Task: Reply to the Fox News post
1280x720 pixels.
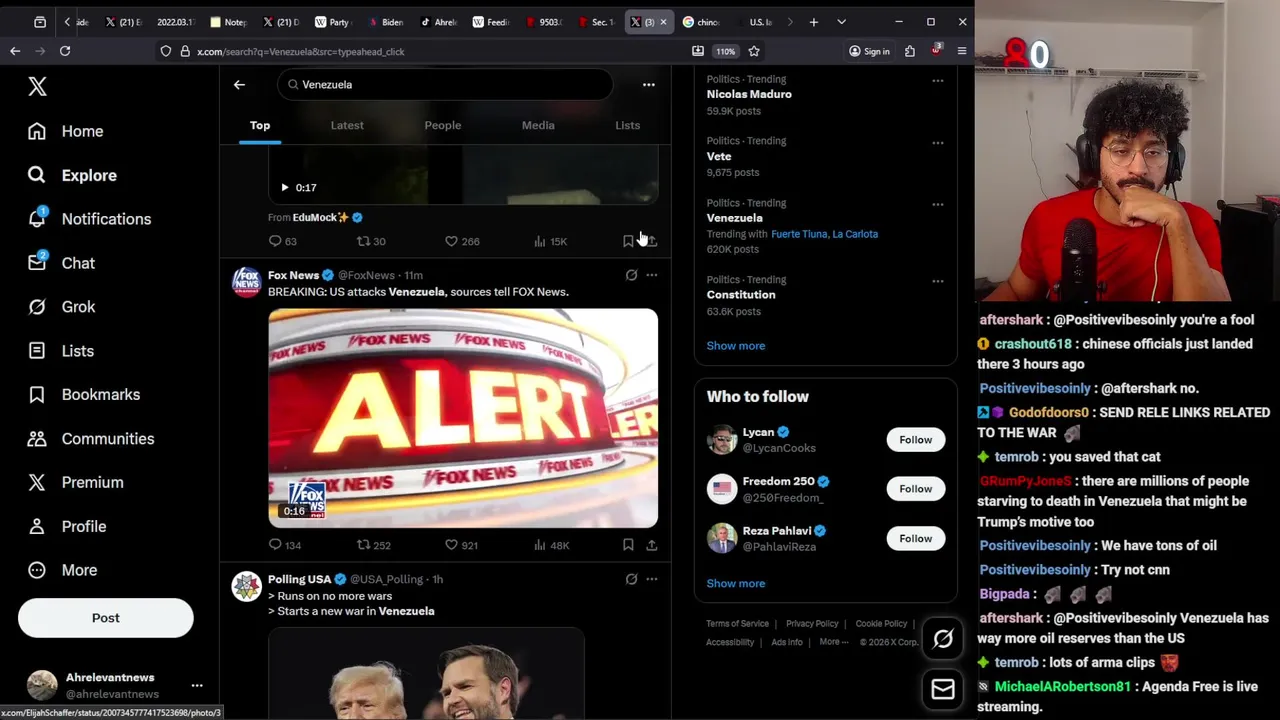Action: (284, 545)
